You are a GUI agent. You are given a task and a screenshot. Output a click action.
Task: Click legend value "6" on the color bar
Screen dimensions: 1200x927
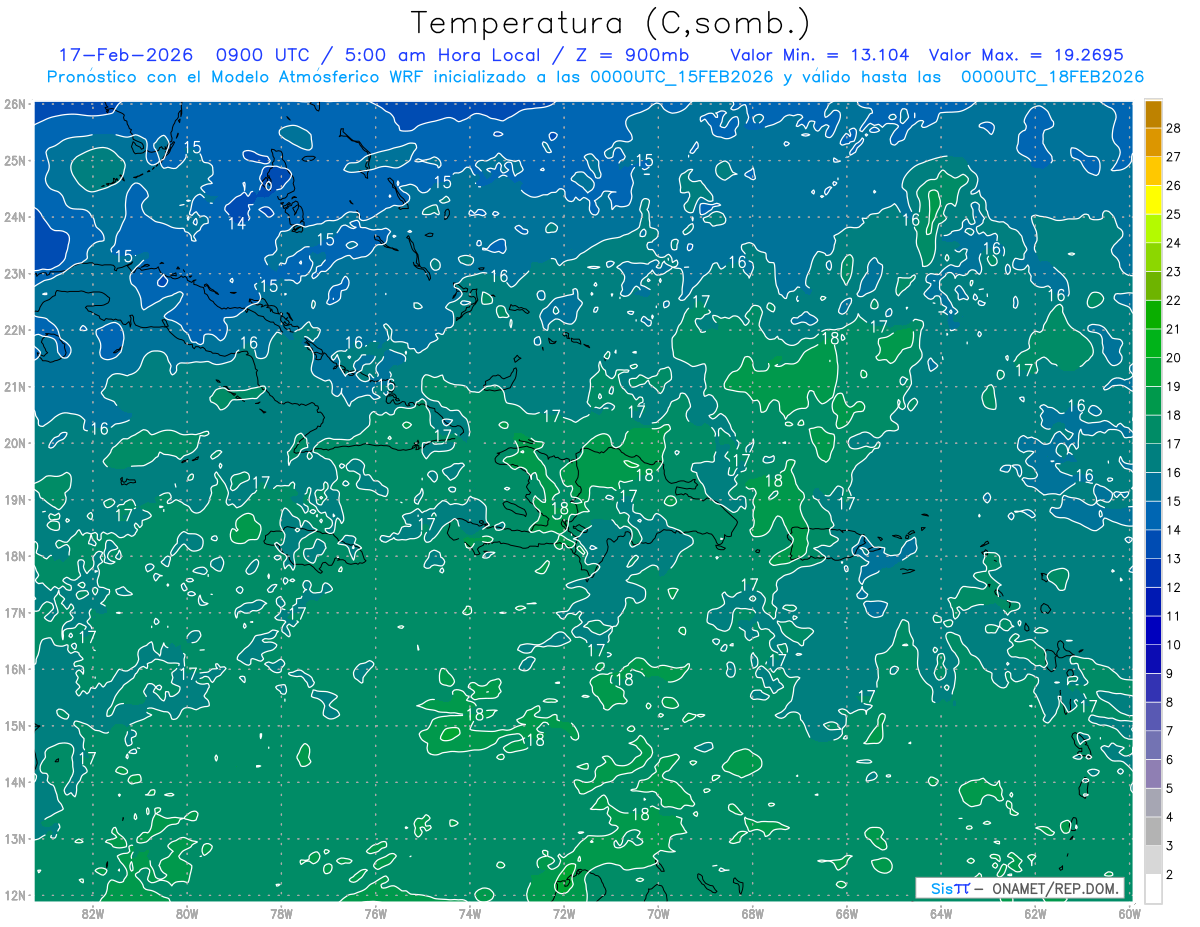coord(1171,759)
